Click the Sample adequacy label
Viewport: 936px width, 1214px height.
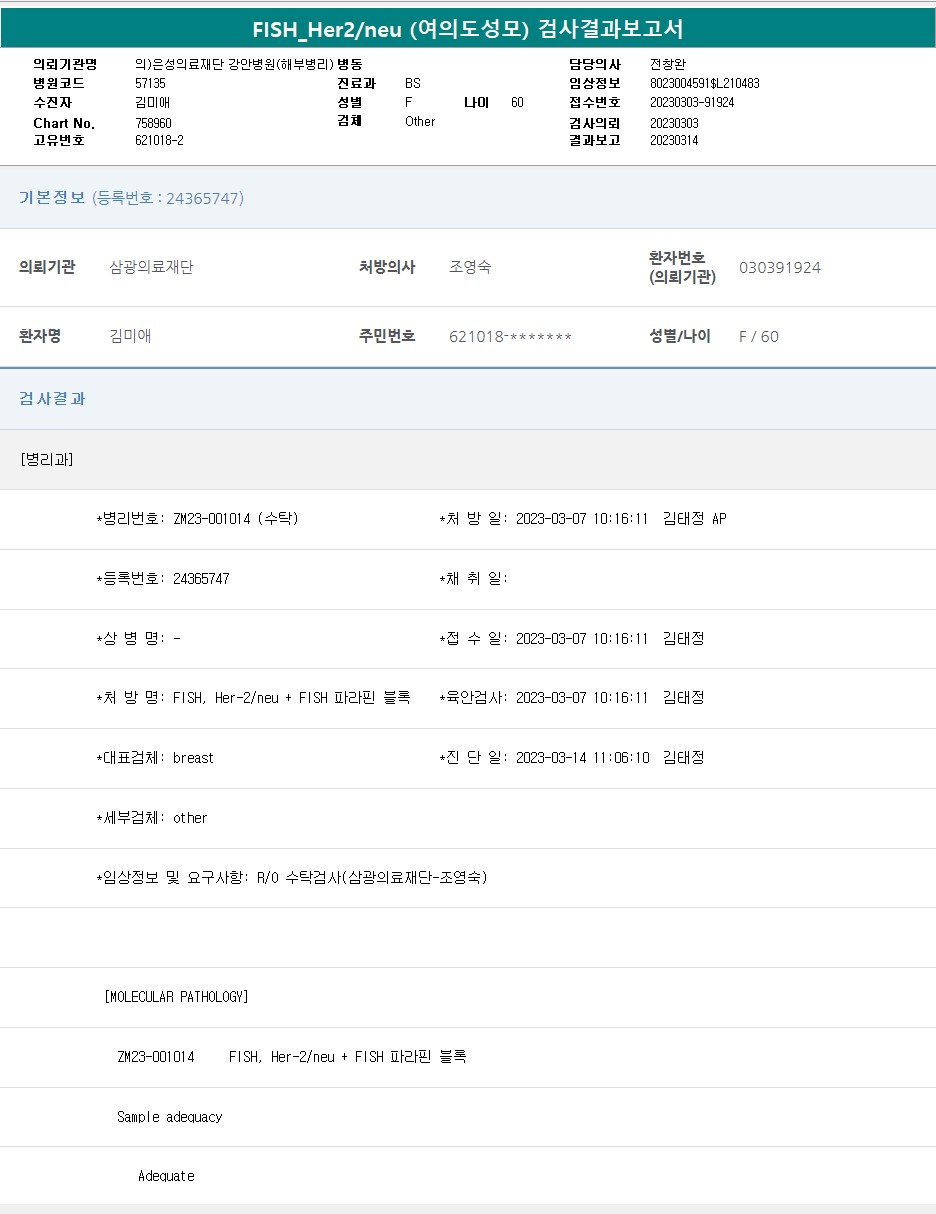(x=170, y=1117)
